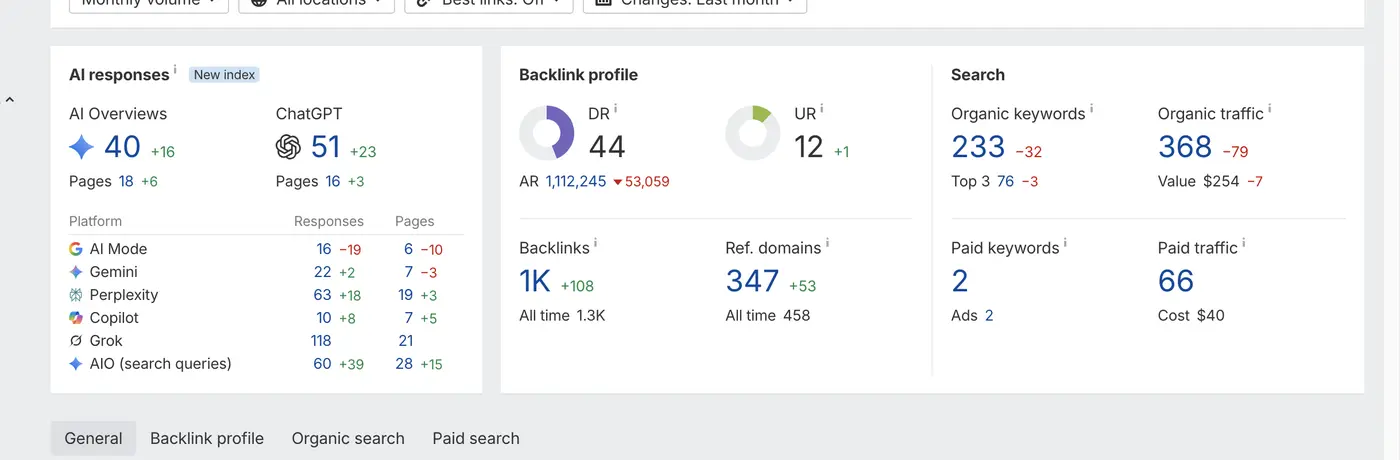Switch to the Backlink profile tab
1400x460 pixels.
[x=207, y=438]
